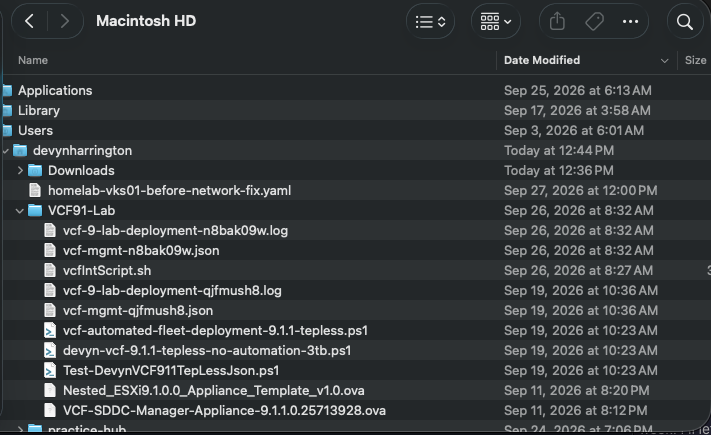Click the Test-DevynVCF911TepLessJson.ps1 filename
The height and width of the screenshot is (435, 711).
(x=171, y=371)
